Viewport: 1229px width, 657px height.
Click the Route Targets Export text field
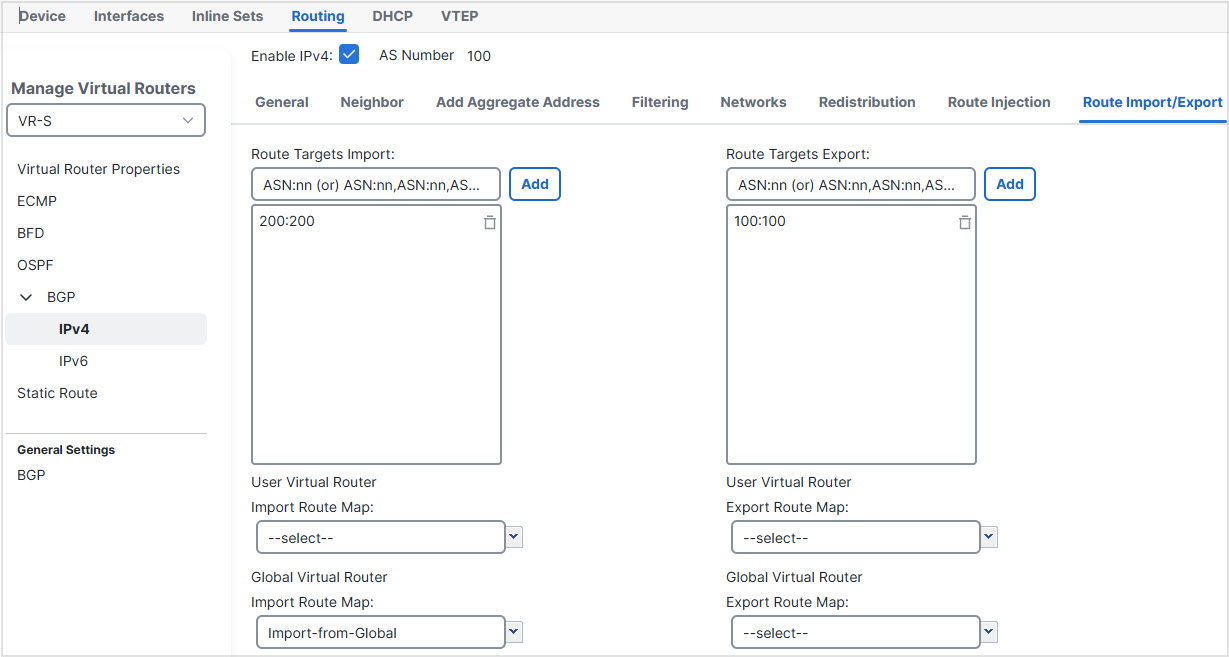(x=851, y=185)
